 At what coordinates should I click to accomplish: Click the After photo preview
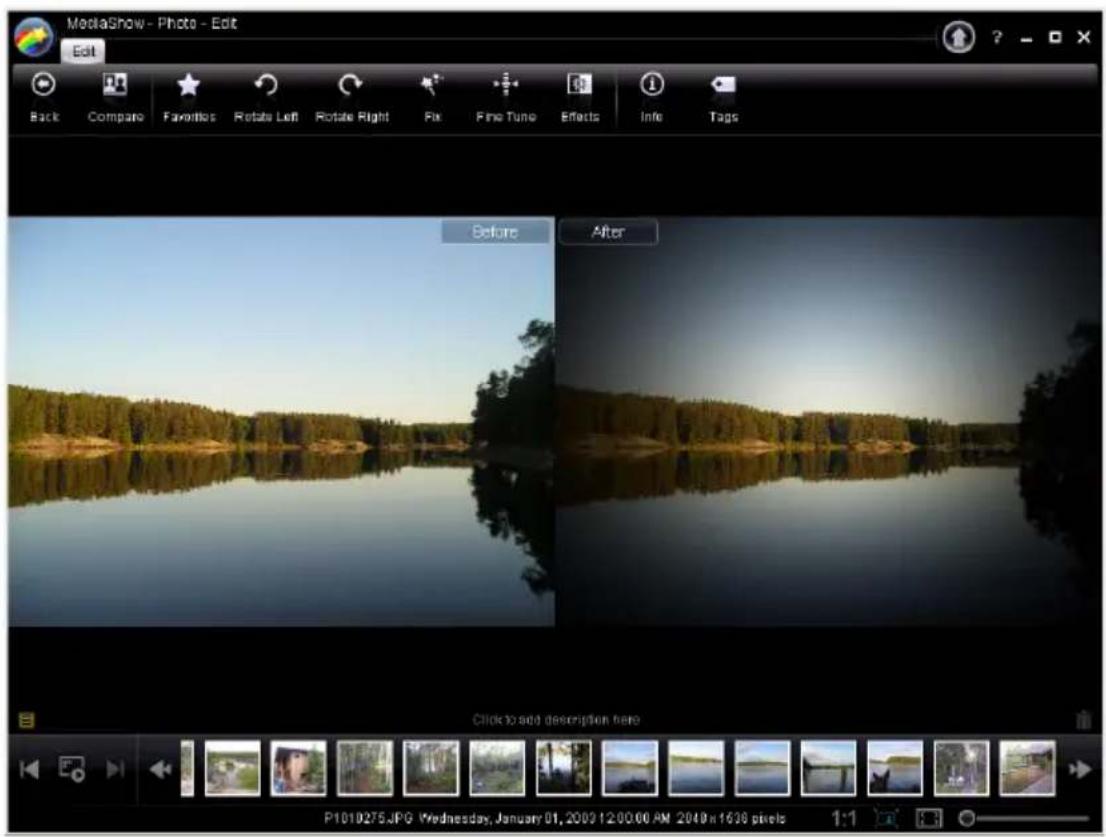point(827,422)
